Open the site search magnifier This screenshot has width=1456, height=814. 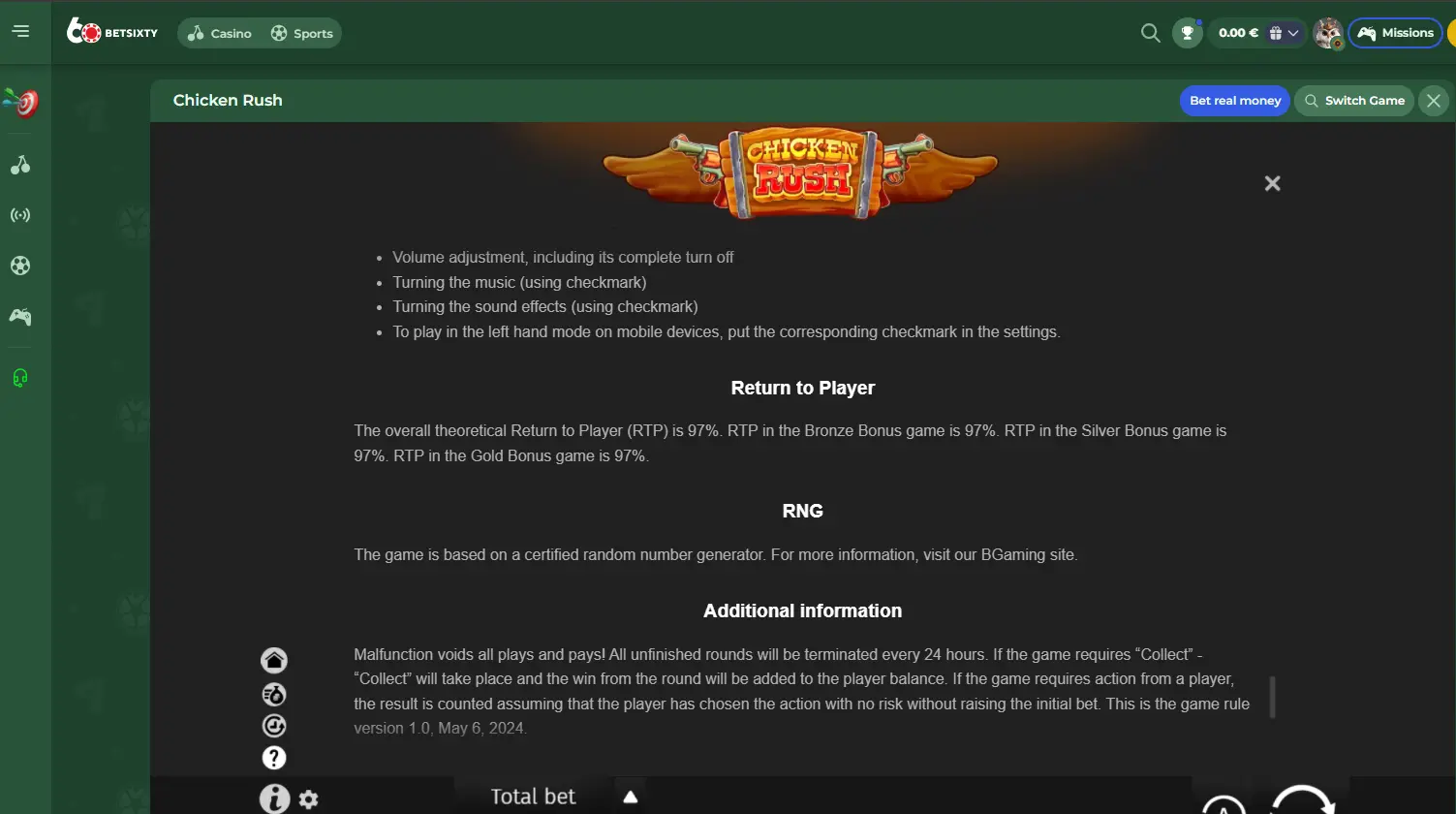(x=1150, y=33)
